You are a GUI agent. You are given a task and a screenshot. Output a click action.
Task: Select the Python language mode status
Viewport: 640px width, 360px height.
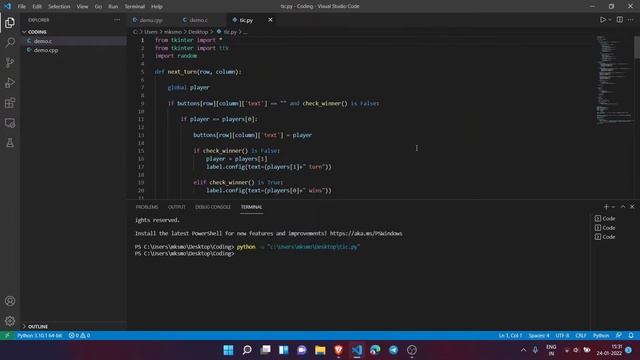click(x=601, y=336)
